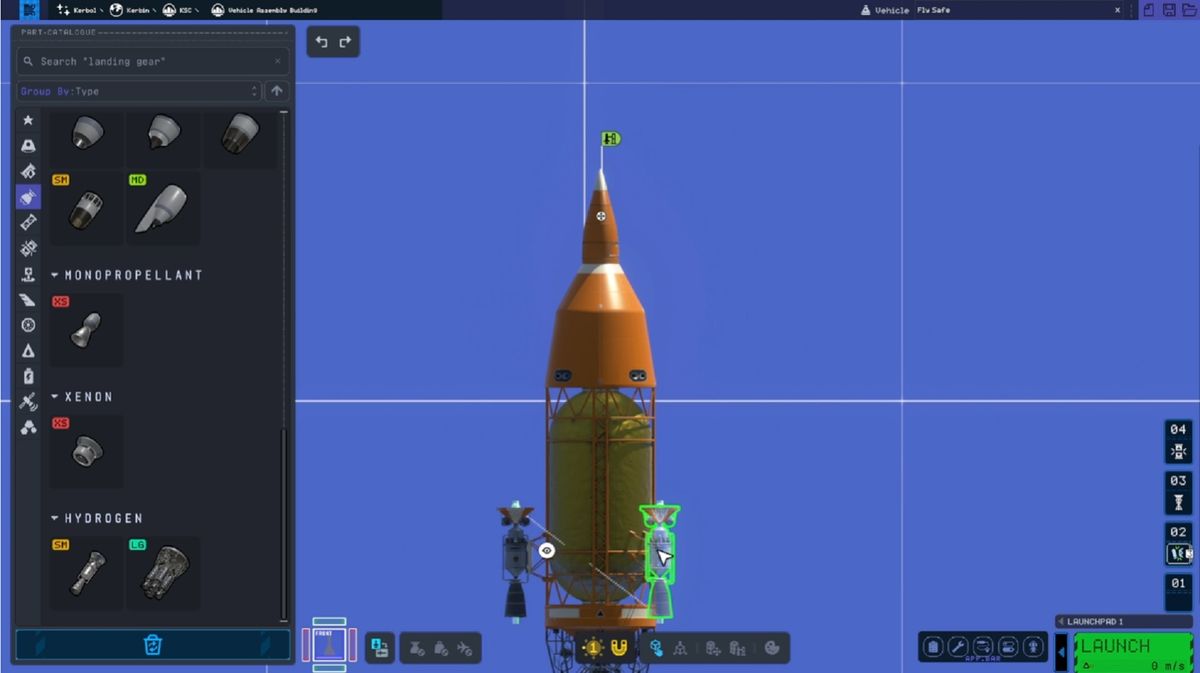Screen dimensions: 1200x673
Task: Select the highlighted Engines category in part catalogue
Action: point(28,196)
